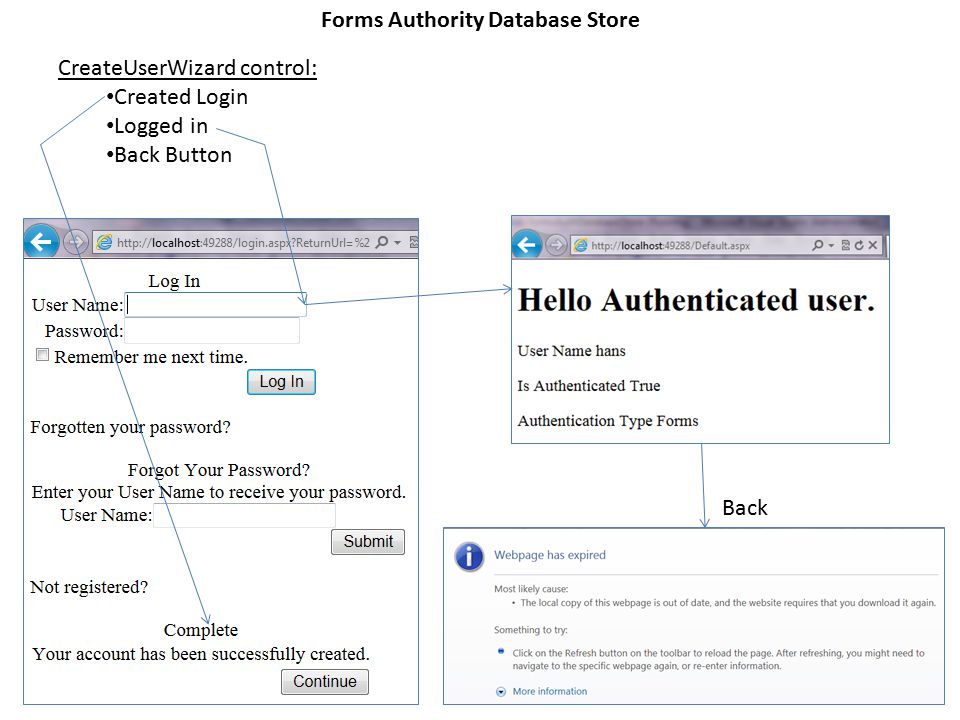The image size is (960, 720).
Task: Click the compatibility view icon in Default.aspx browser
Action: click(846, 245)
